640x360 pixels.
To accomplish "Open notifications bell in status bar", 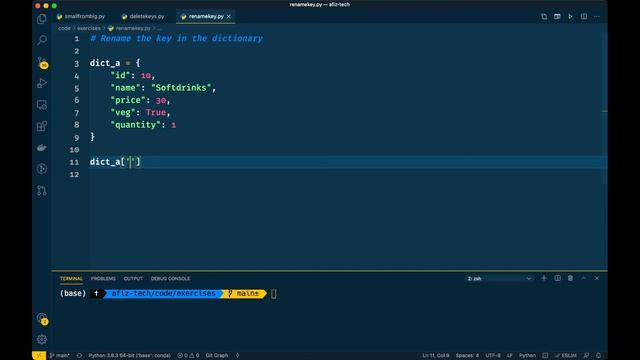I will [x=598, y=356].
